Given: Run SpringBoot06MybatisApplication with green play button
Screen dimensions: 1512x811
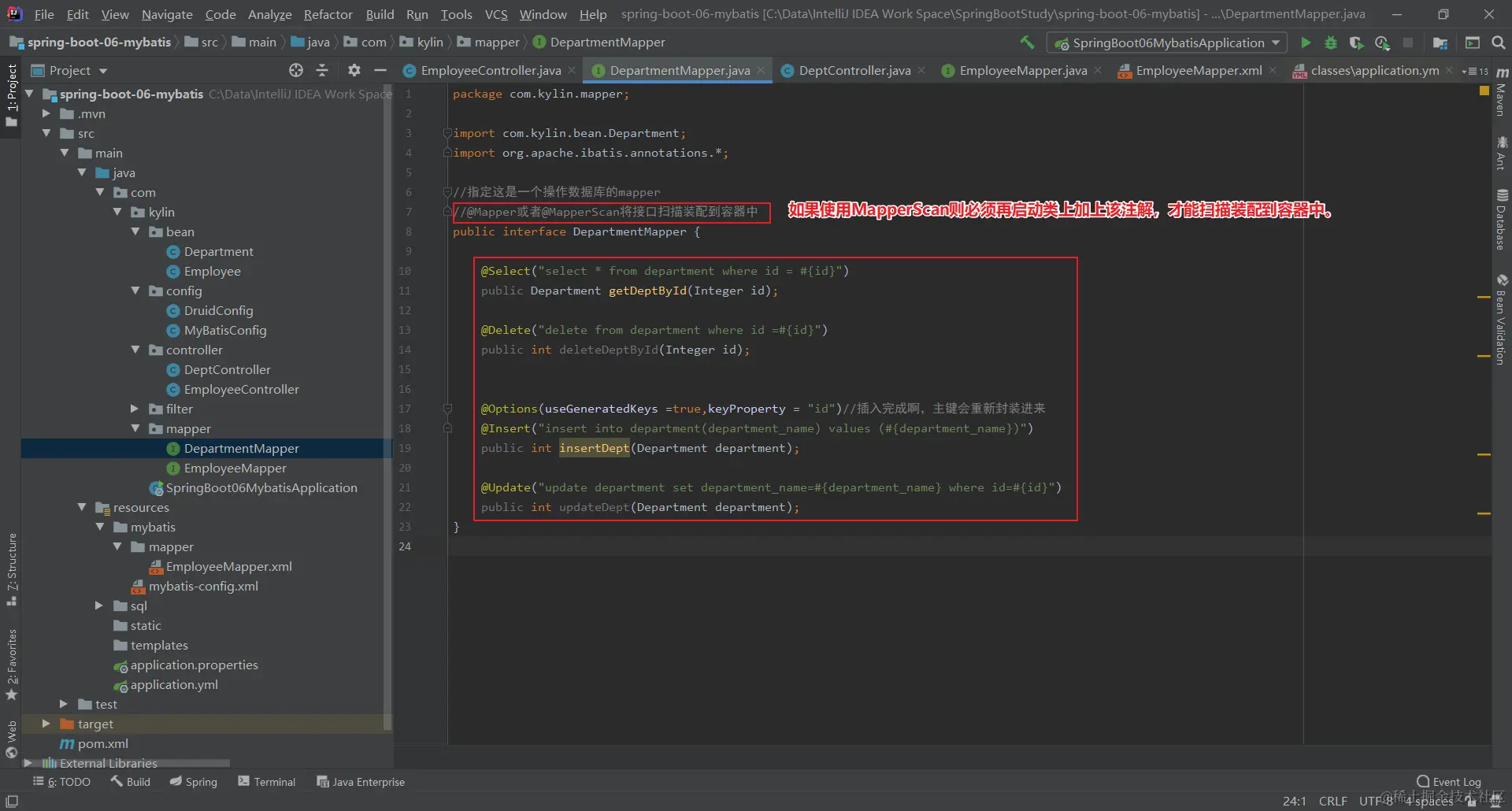Looking at the screenshot, I should tap(1306, 43).
